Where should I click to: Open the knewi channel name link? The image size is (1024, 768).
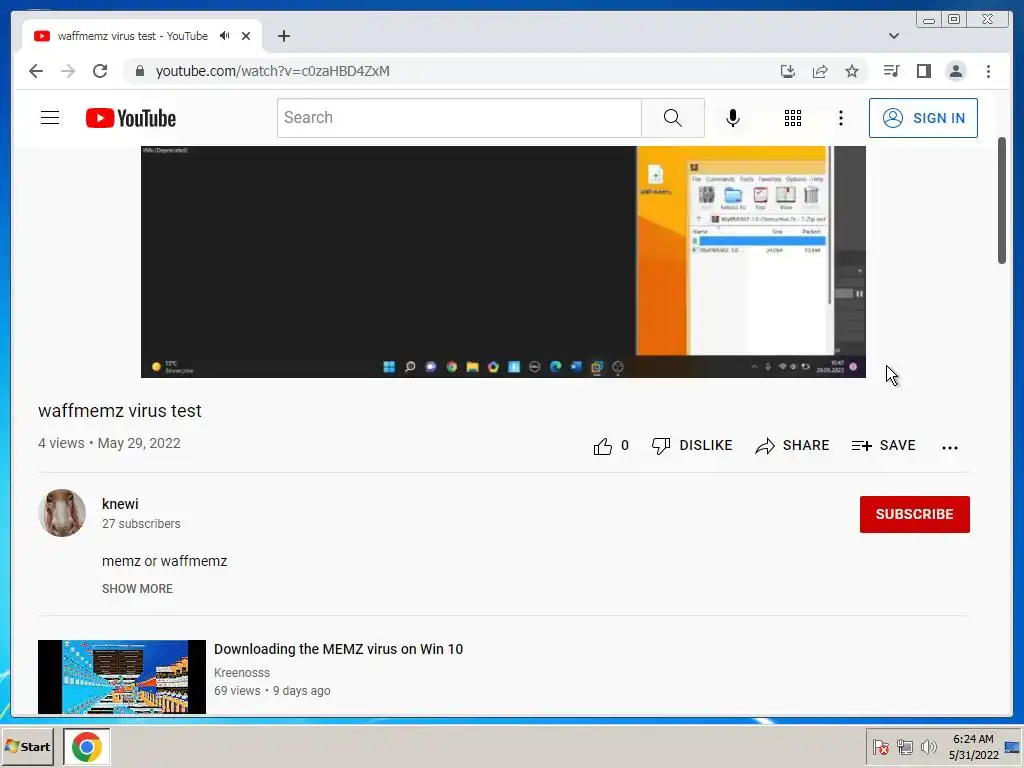click(x=120, y=504)
